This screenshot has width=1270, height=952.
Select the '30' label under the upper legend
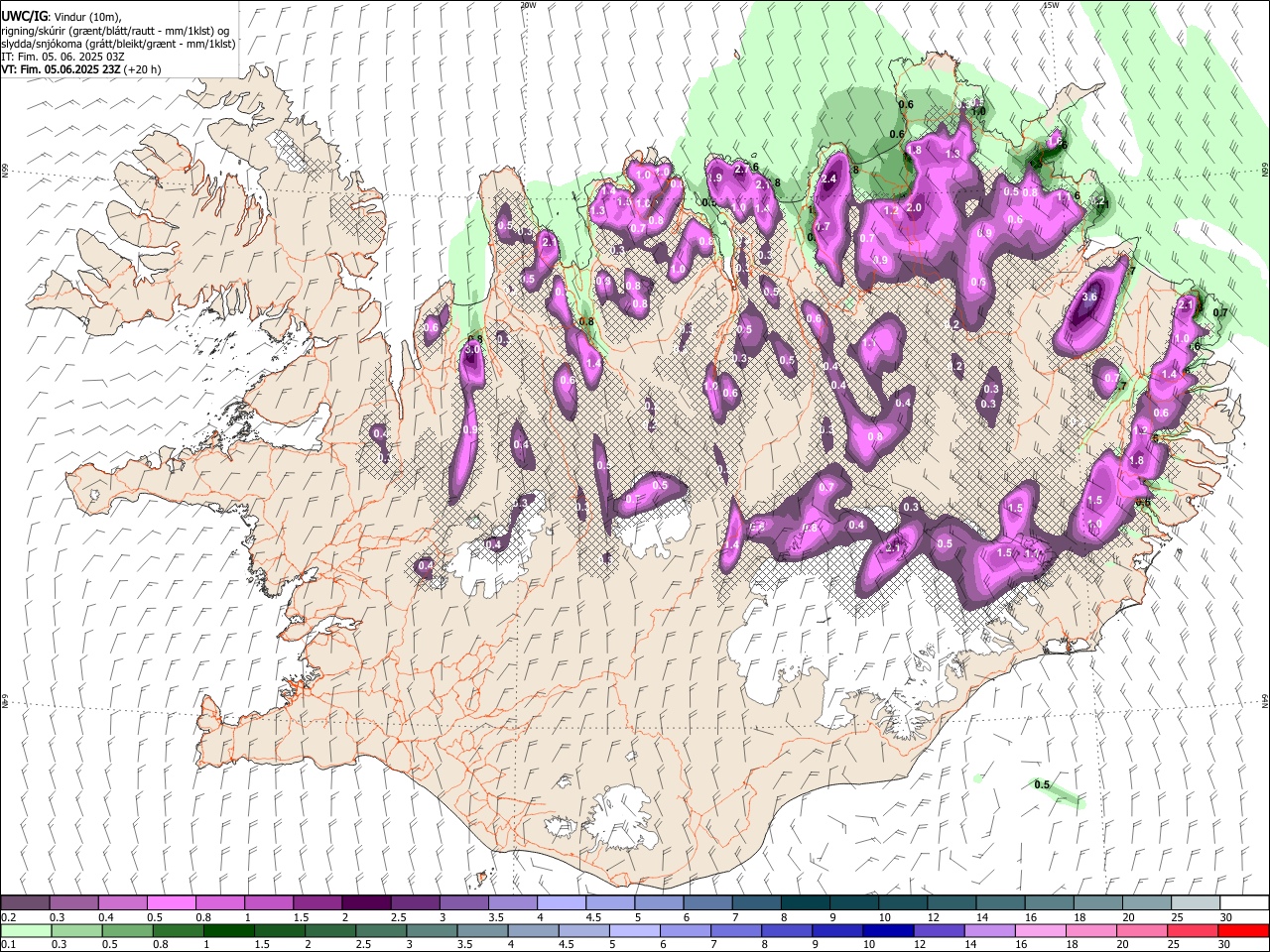1225,917
